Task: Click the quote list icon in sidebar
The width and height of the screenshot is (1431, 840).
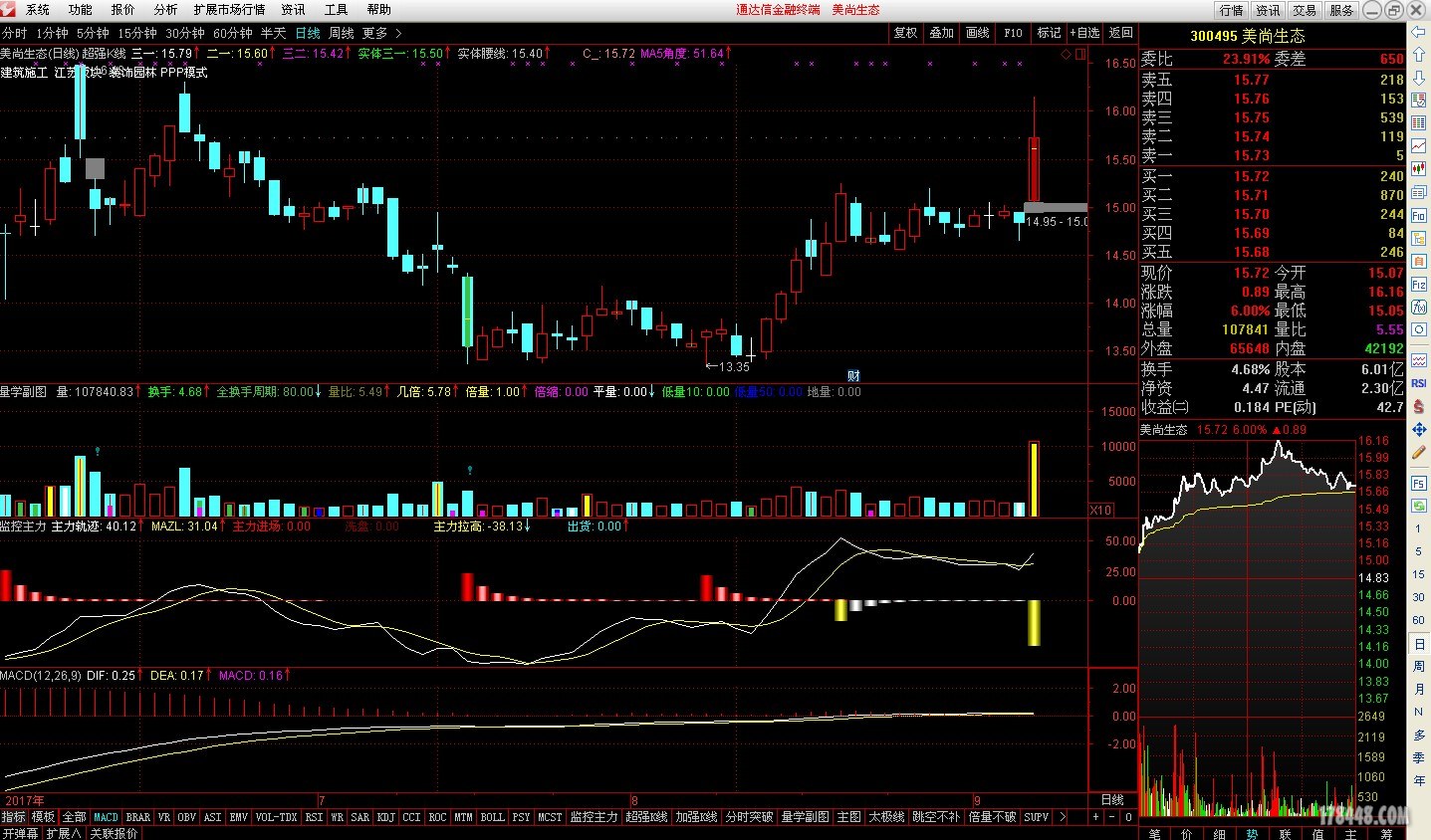Action: (1419, 102)
